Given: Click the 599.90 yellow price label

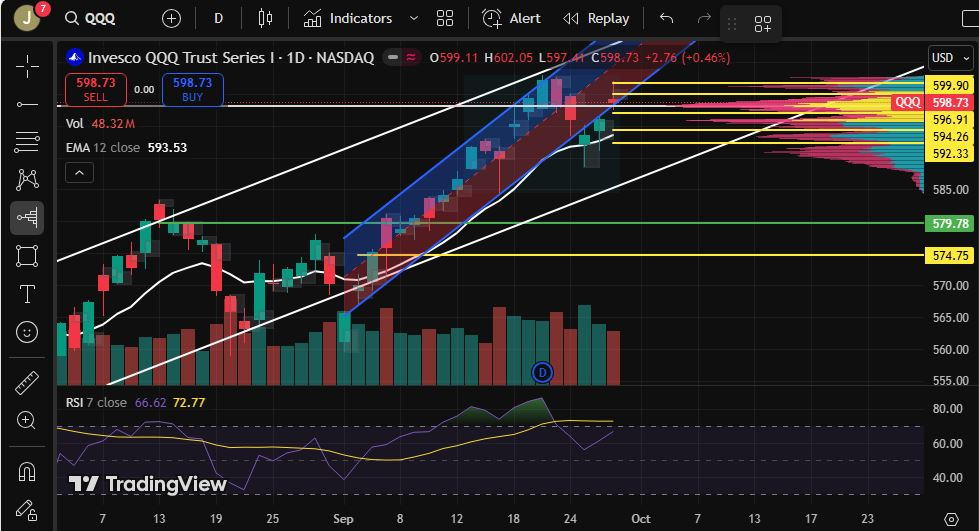Looking at the screenshot, I should click(949, 86).
